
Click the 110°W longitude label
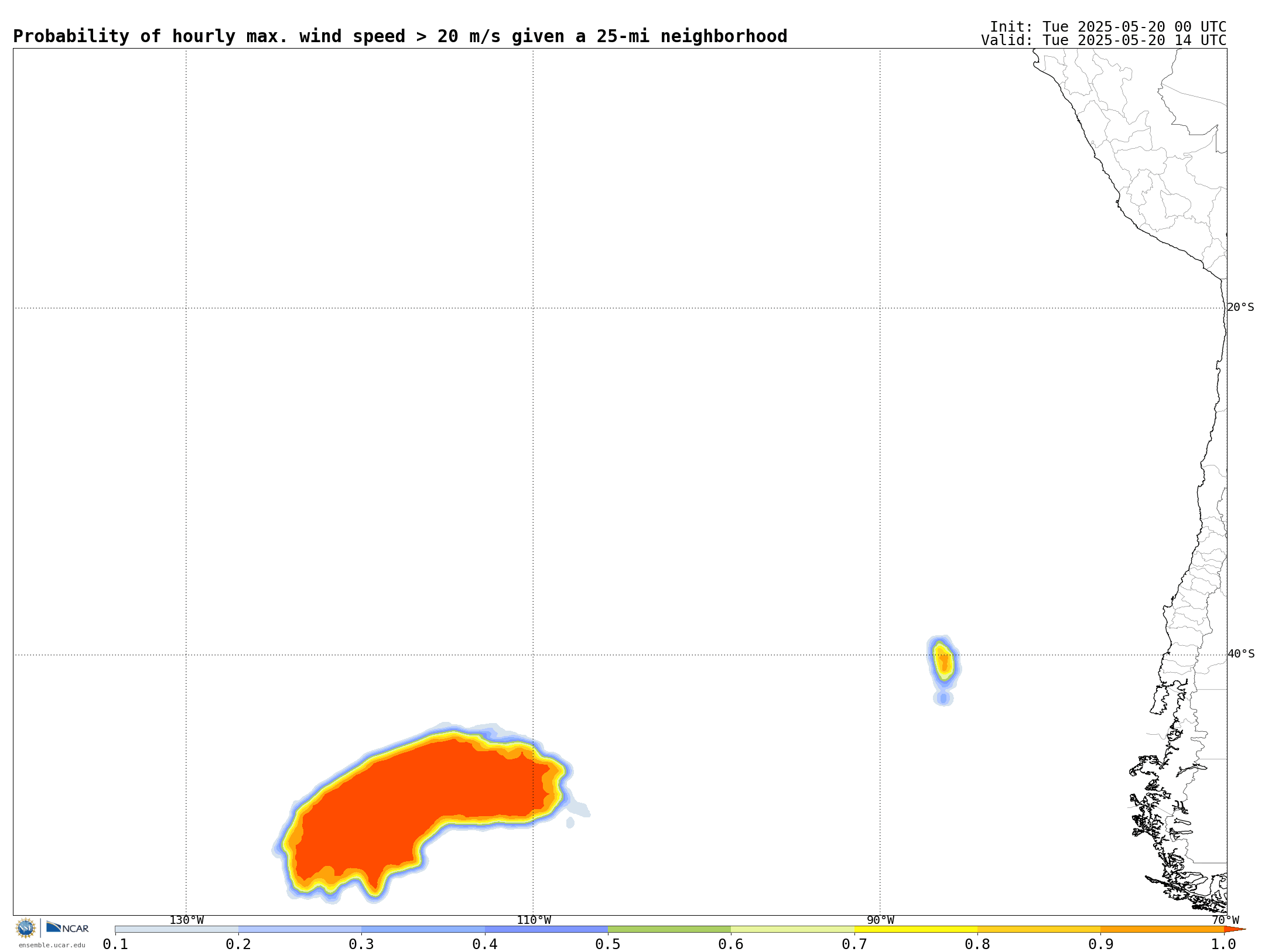point(534,920)
